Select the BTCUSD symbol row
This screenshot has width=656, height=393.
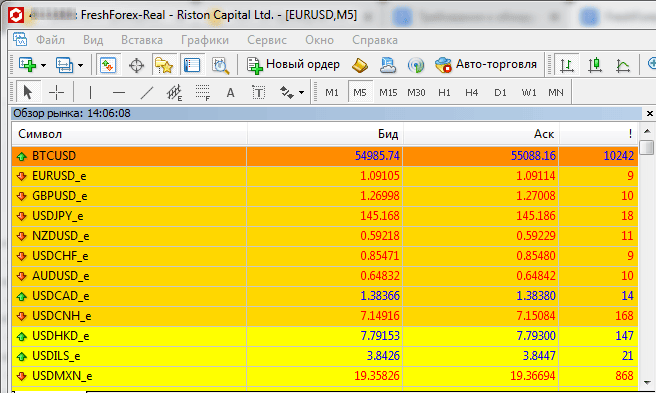325,156
